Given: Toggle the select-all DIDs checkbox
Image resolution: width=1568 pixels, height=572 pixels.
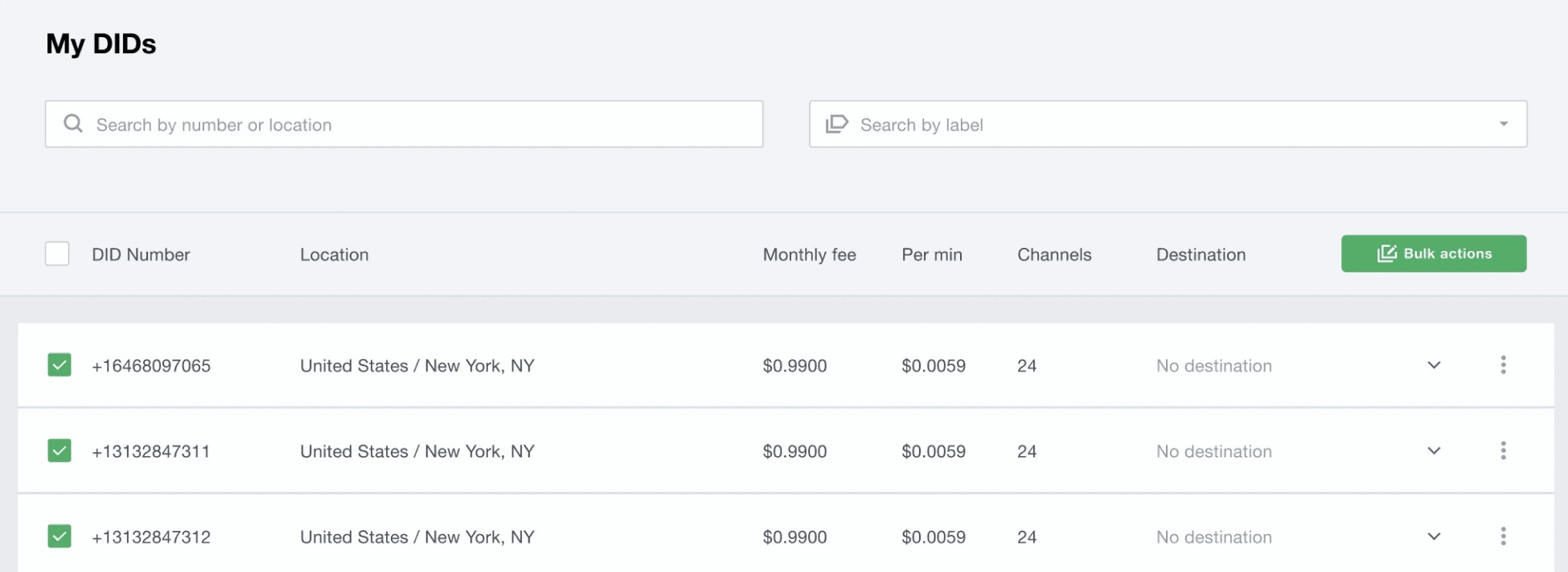Looking at the screenshot, I should point(57,253).
